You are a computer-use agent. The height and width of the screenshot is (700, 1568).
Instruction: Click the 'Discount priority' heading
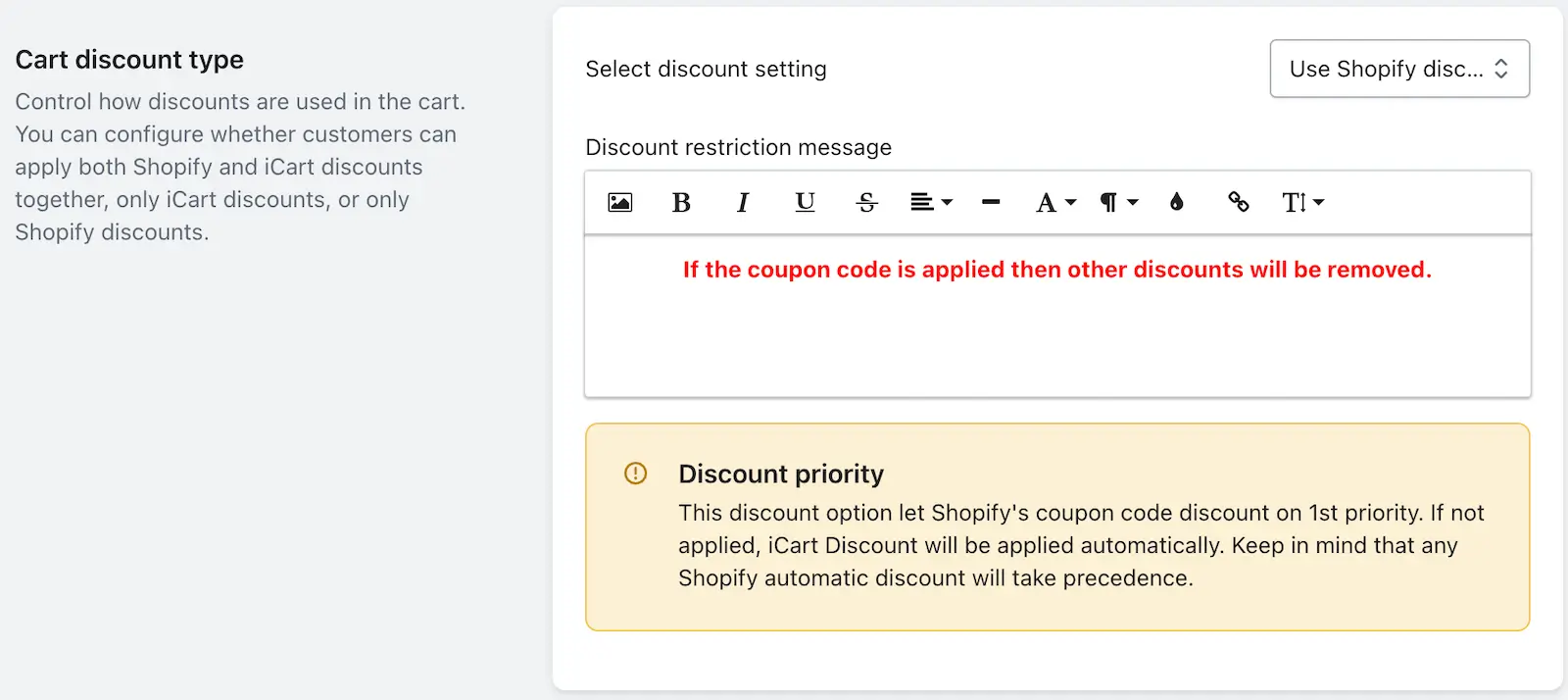point(781,475)
